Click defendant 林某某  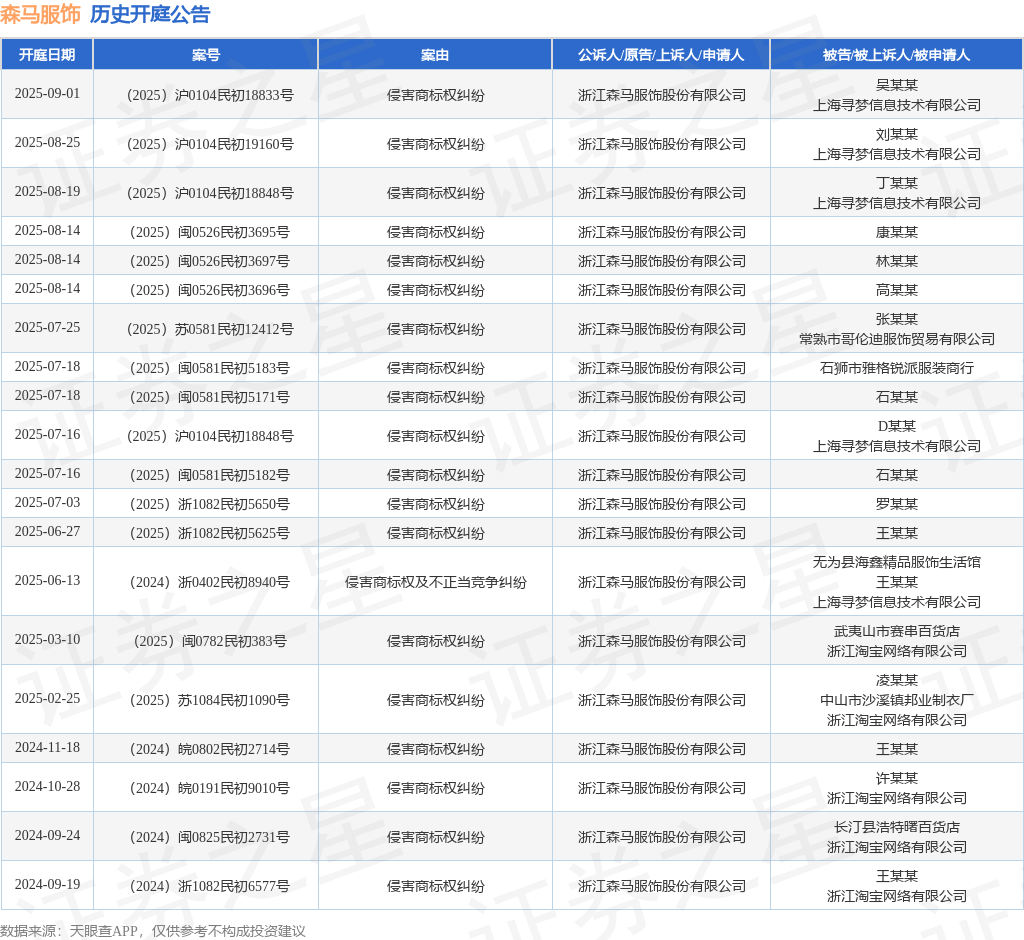(x=897, y=261)
